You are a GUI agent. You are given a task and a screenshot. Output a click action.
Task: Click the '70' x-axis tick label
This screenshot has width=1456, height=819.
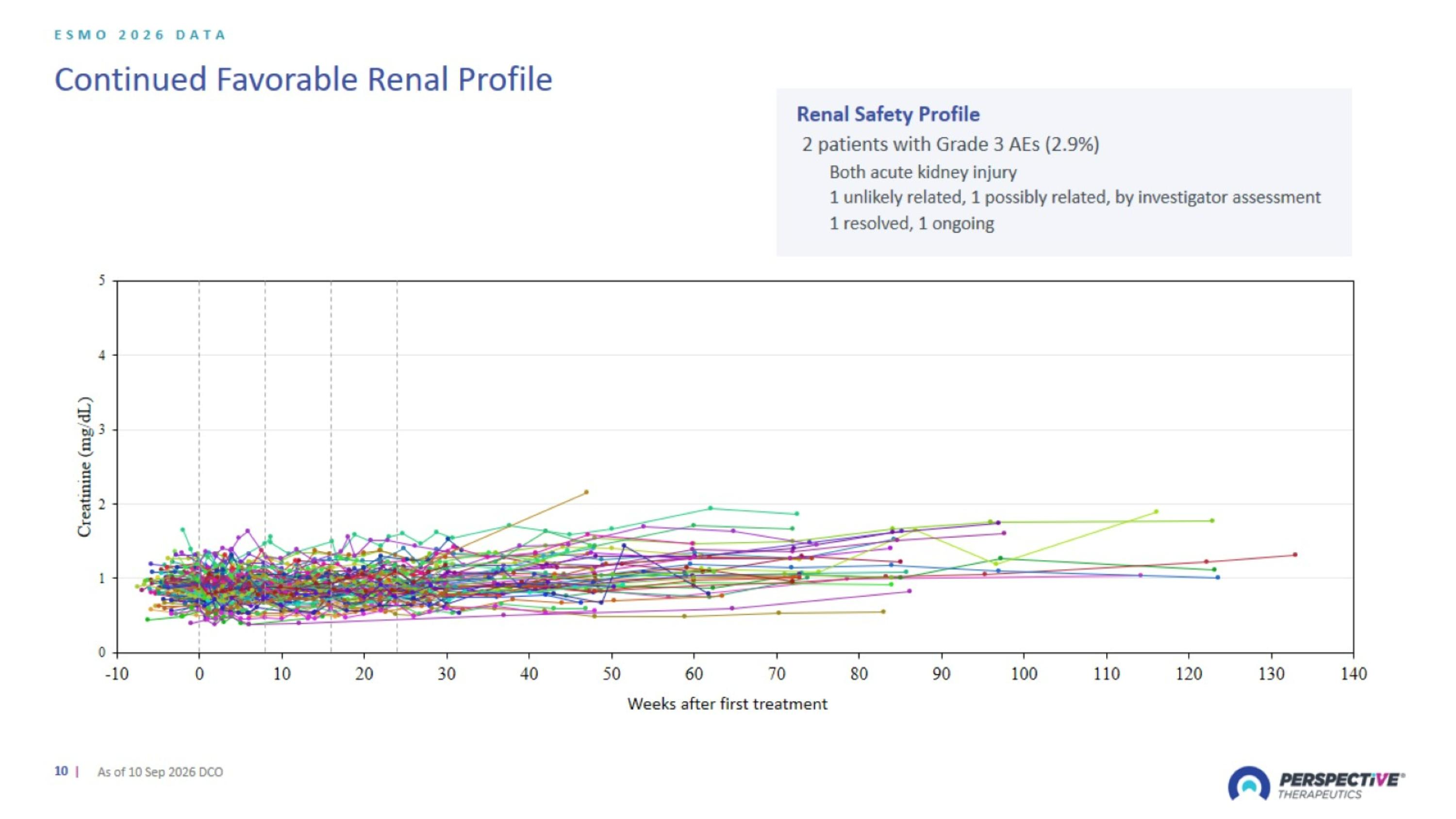777,674
